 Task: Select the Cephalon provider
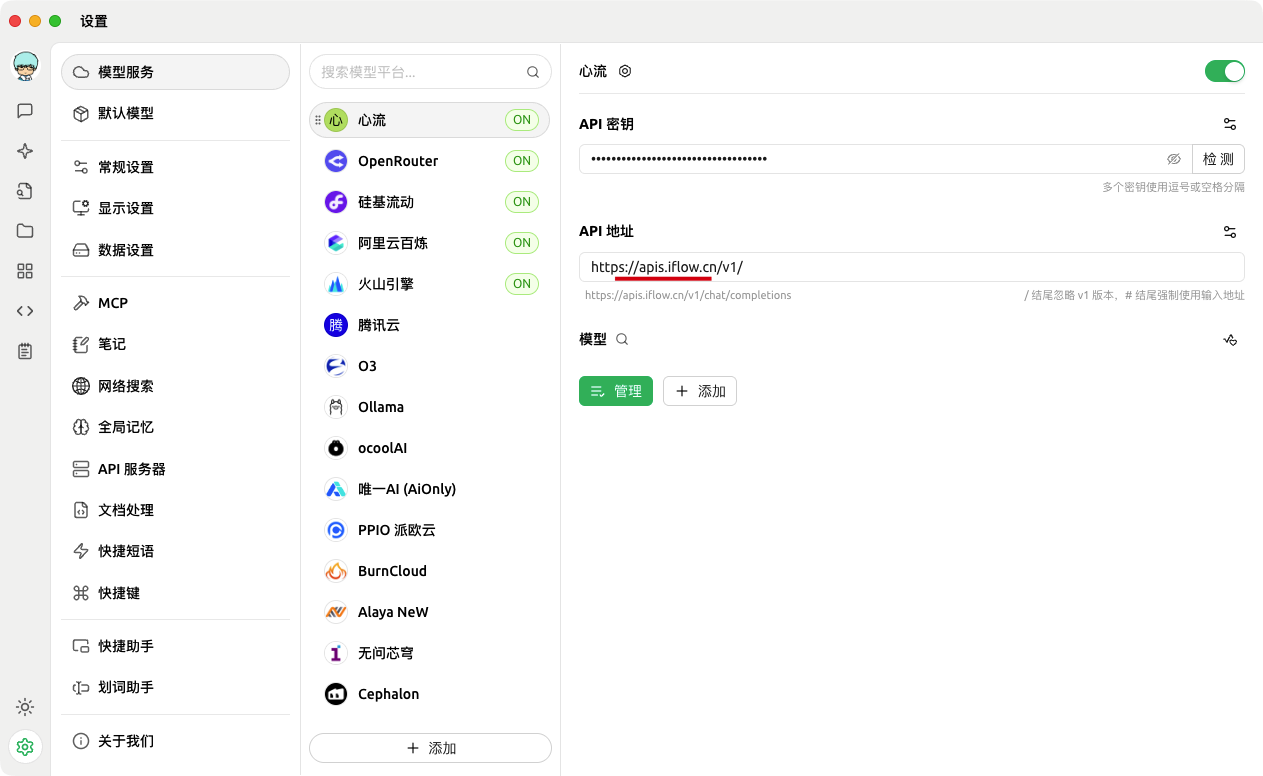tap(429, 694)
